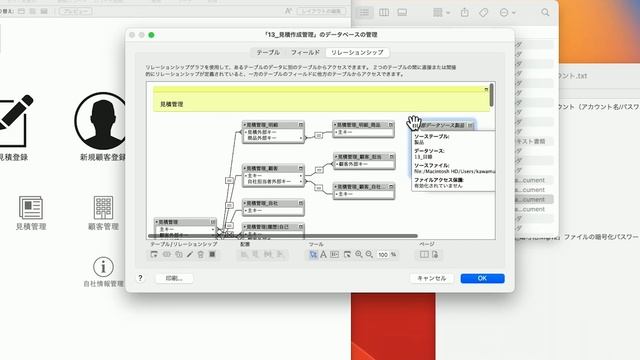Click the 100 percent zoom field
Screen dimensions: 640x360
pos(383,254)
